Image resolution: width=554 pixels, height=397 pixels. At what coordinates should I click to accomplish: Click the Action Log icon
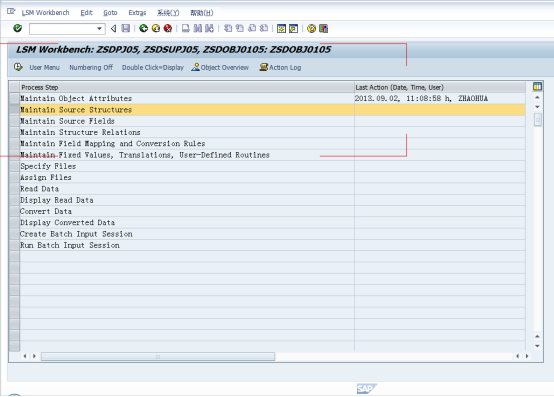264,67
